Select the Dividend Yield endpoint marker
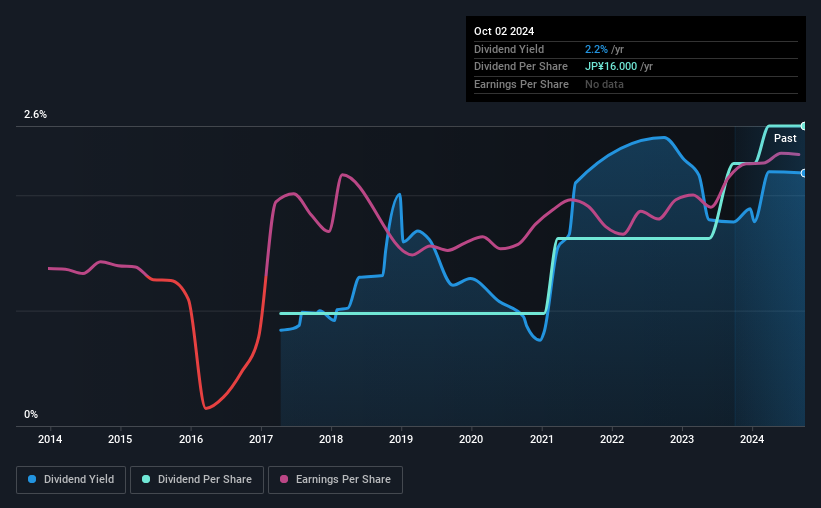 804,173
